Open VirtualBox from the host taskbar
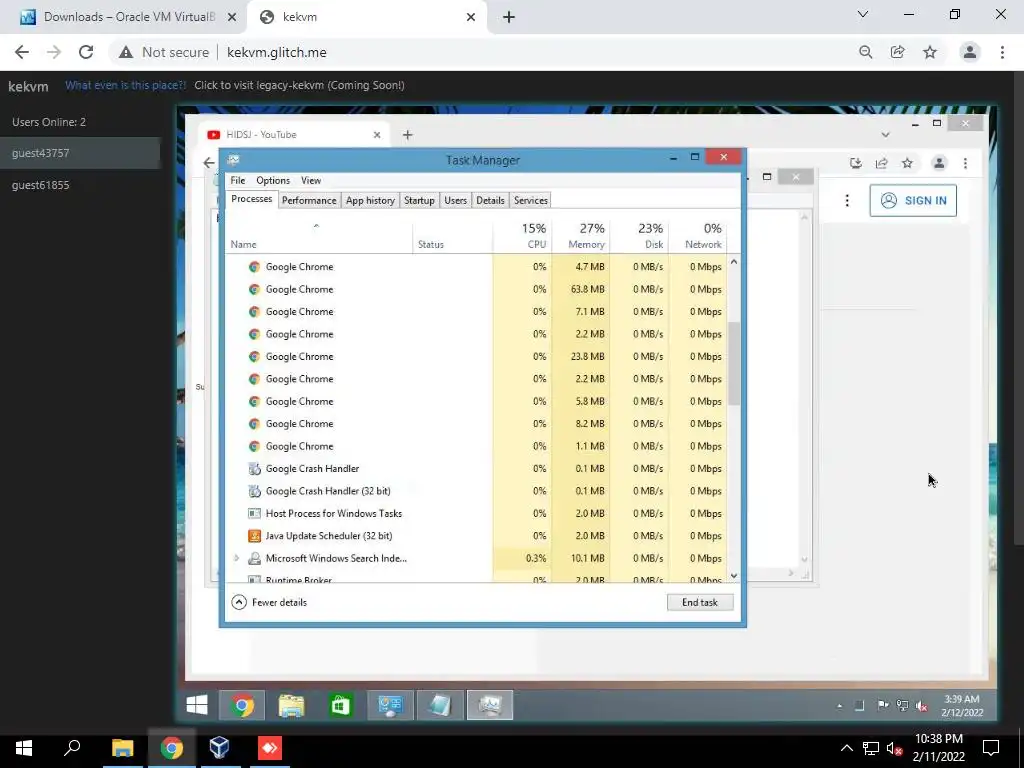Image resolution: width=1024 pixels, height=768 pixels. [x=220, y=748]
